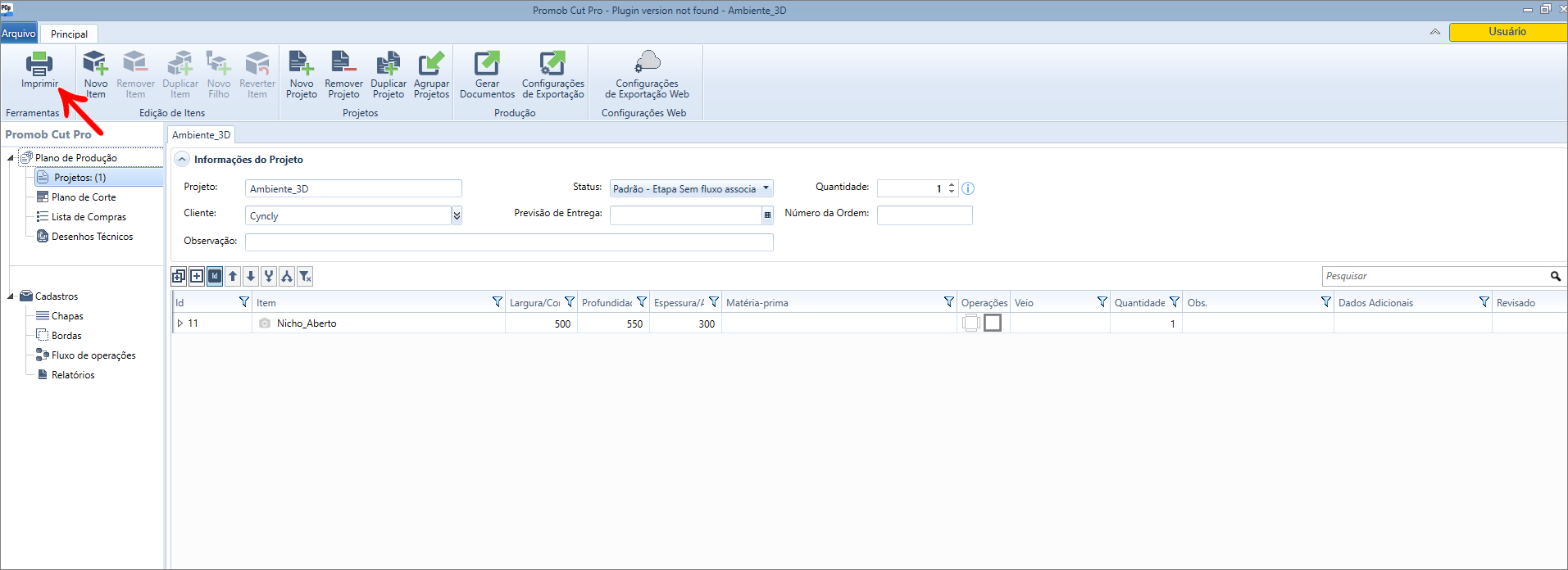Duplicate the project with Duplicar Projeto
The width and height of the screenshot is (1568, 570).
(388, 74)
